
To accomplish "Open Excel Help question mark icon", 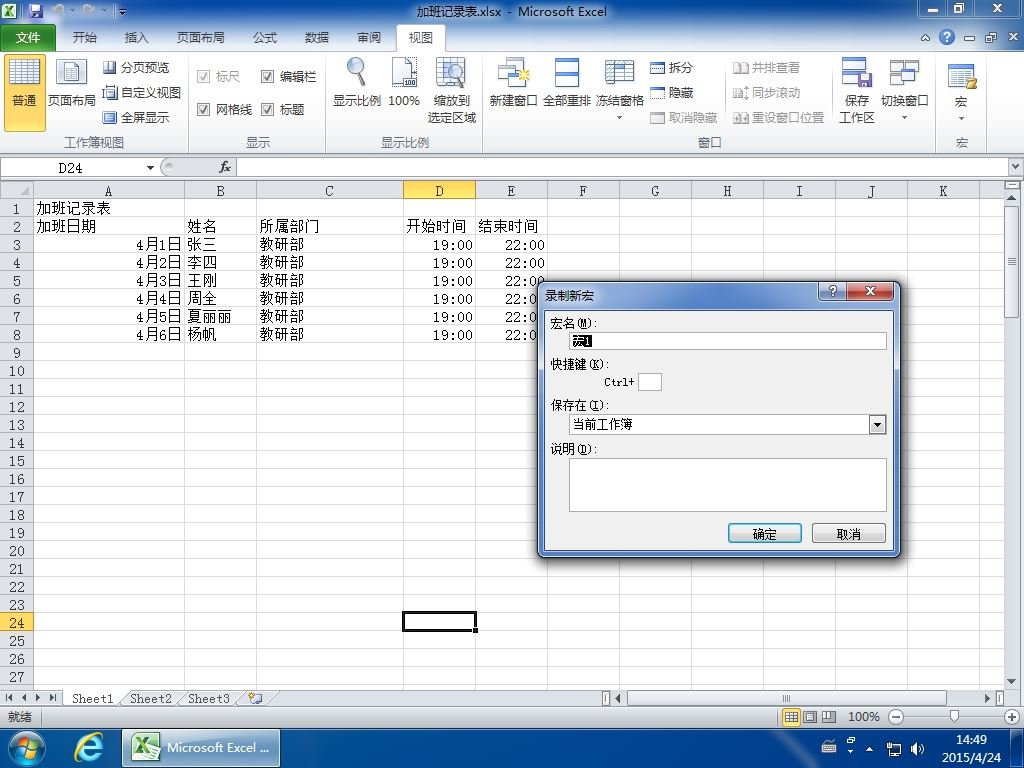I will coord(946,37).
